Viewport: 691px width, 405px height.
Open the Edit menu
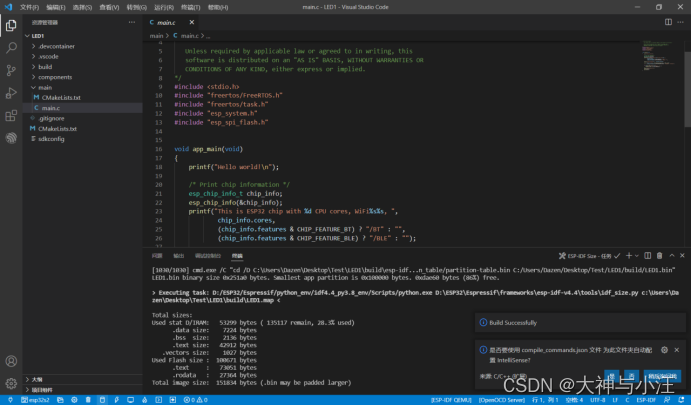pyautogui.click(x=56, y=7)
